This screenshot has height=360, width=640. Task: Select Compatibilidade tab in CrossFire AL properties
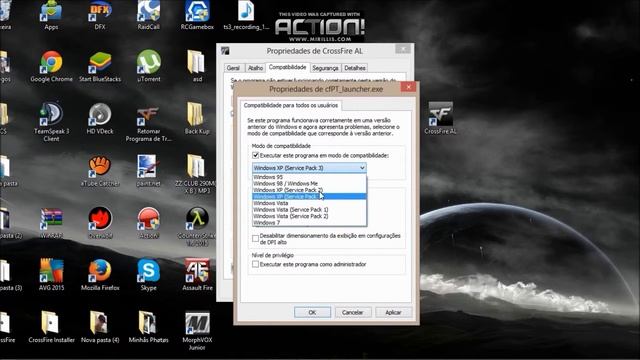click(x=287, y=67)
